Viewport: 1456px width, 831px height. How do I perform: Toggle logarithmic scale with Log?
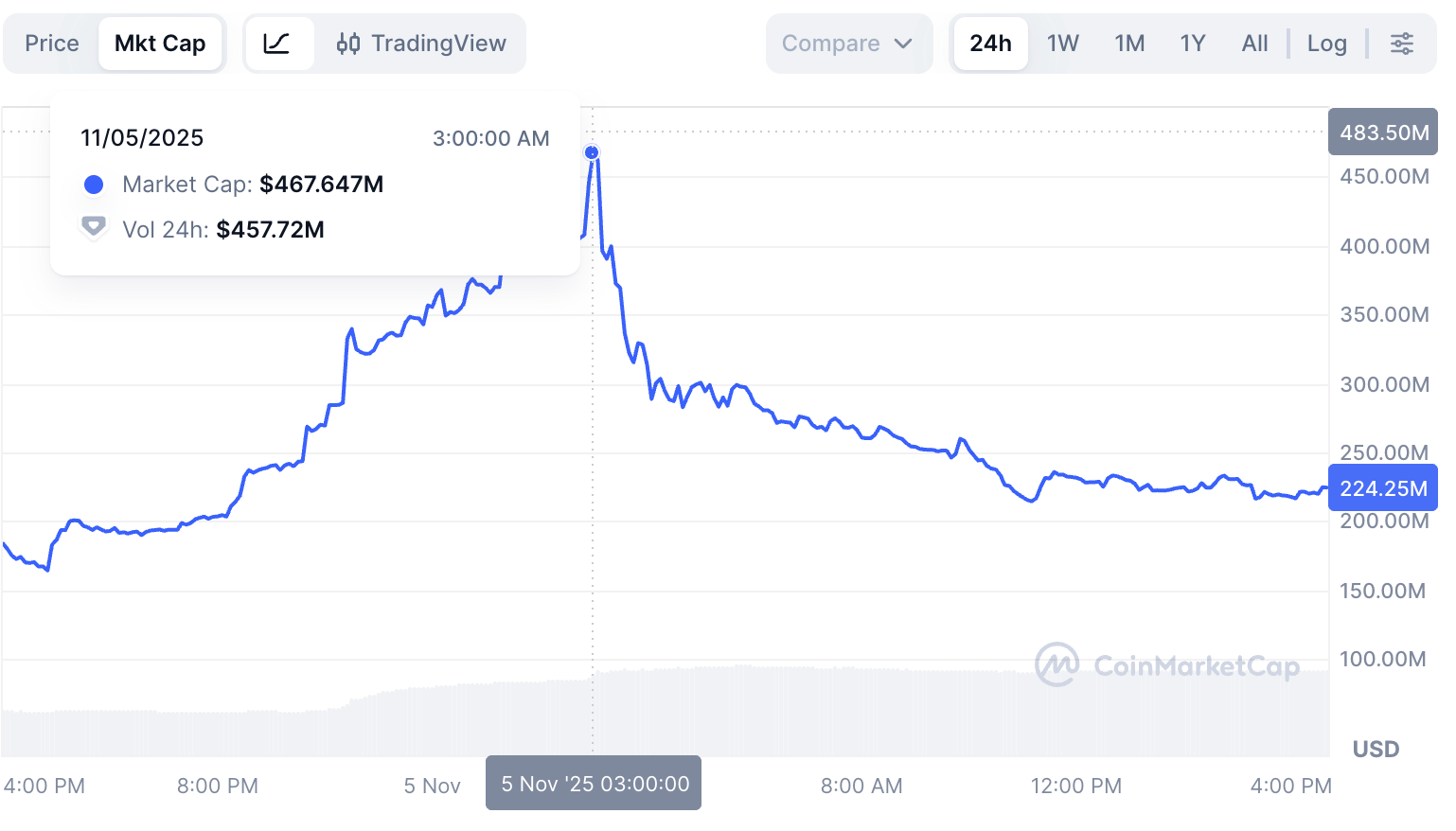1327,43
